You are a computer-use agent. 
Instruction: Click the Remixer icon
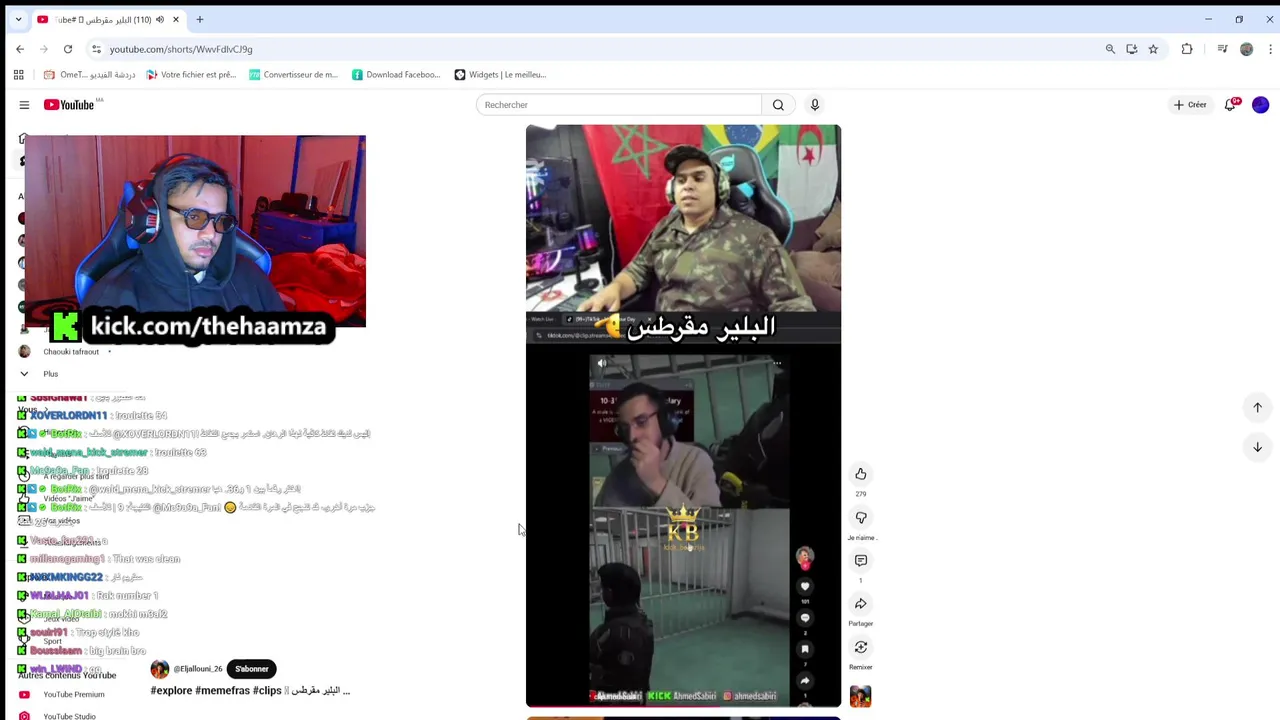[861, 647]
